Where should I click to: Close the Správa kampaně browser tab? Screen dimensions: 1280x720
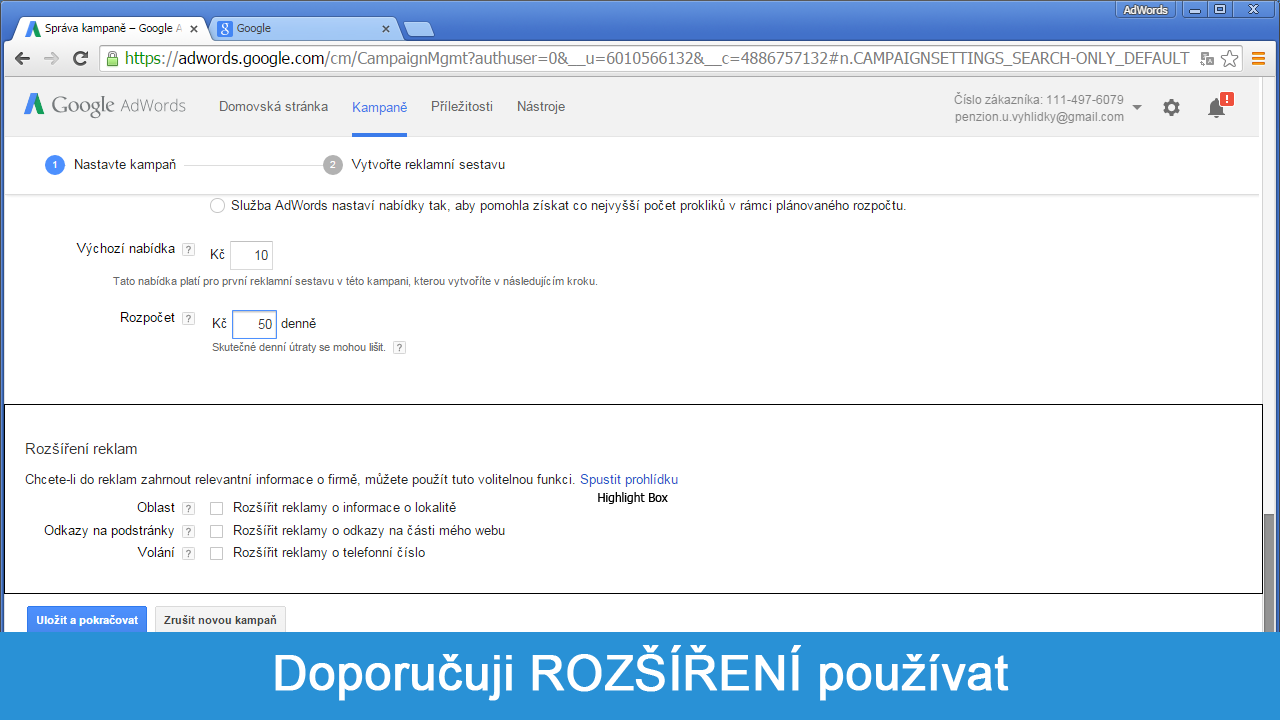(194, 29)
